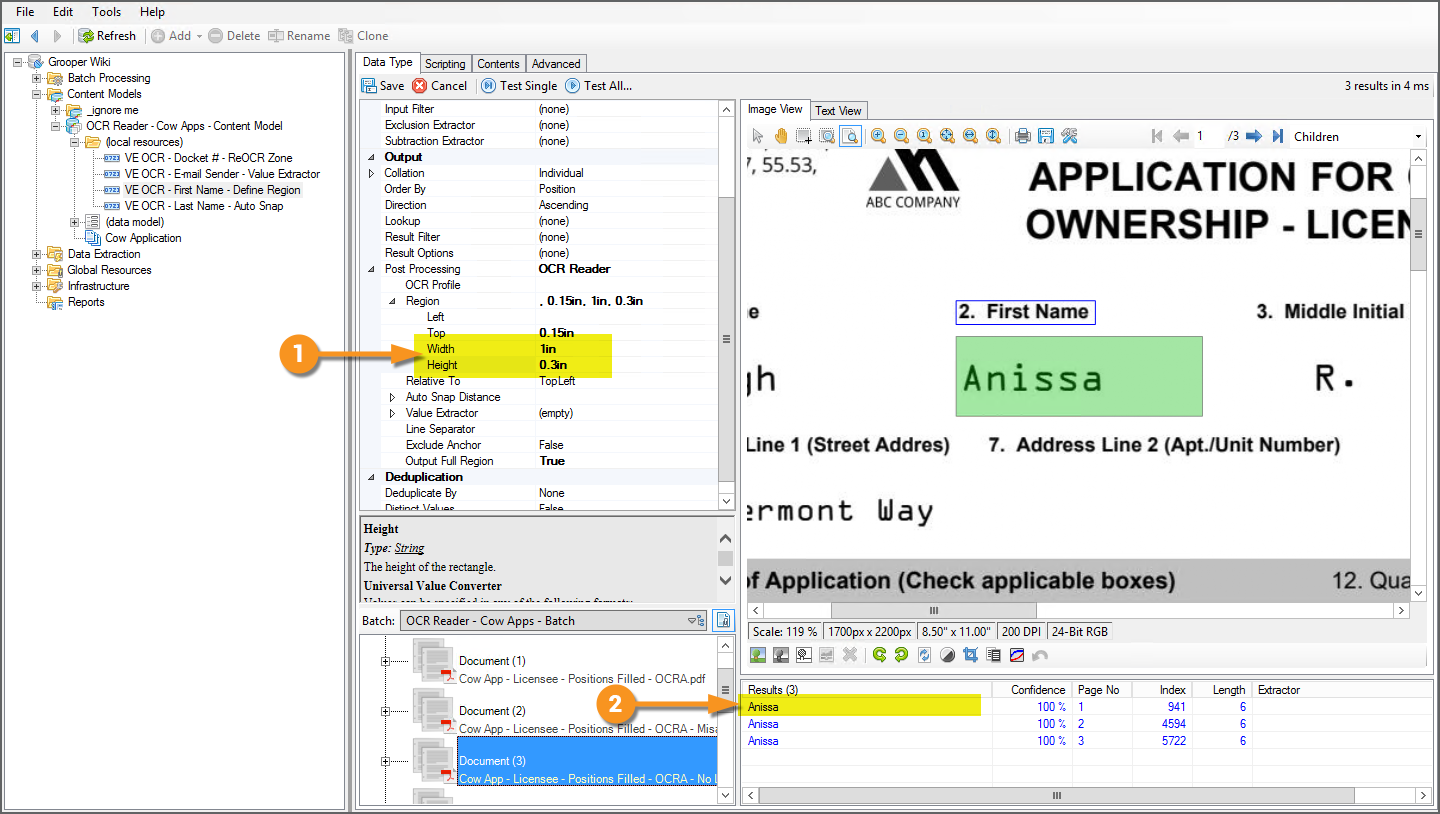Viewport: 1440px width, 814px height.
Task: Select VE OCR - Last Name - Auto Snap
Action: click(204, 206)
